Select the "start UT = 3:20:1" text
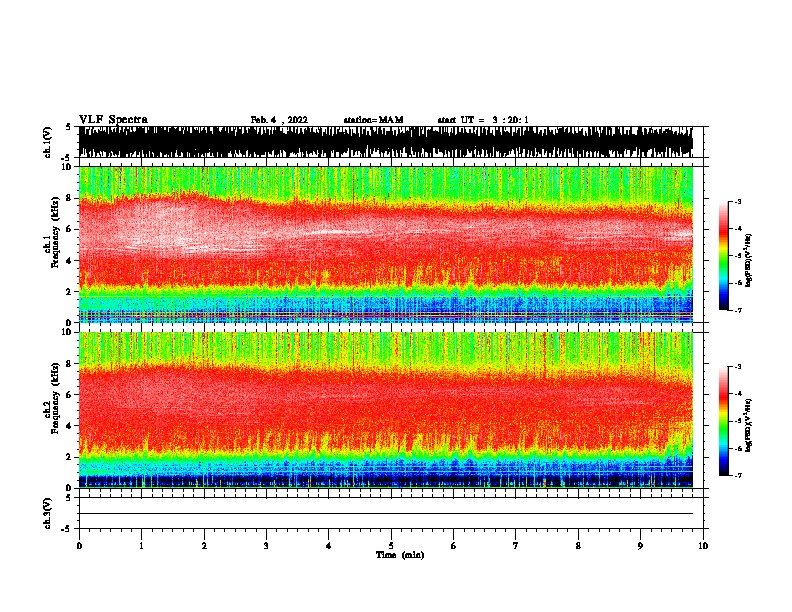Viewport: 792px width, 612px height. point(483,120)
